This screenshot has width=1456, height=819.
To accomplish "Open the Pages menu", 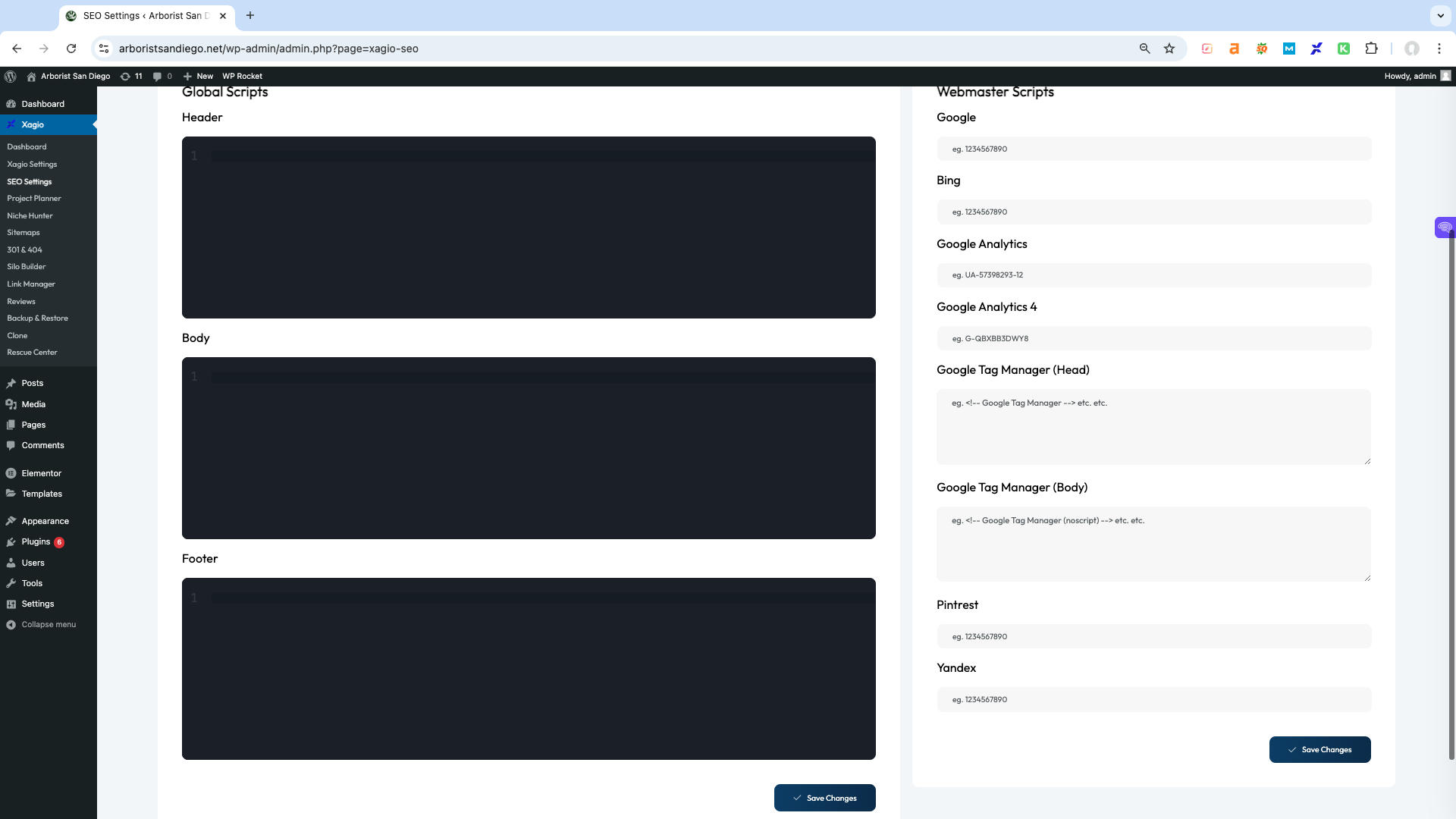I will [x=33, y=425].
